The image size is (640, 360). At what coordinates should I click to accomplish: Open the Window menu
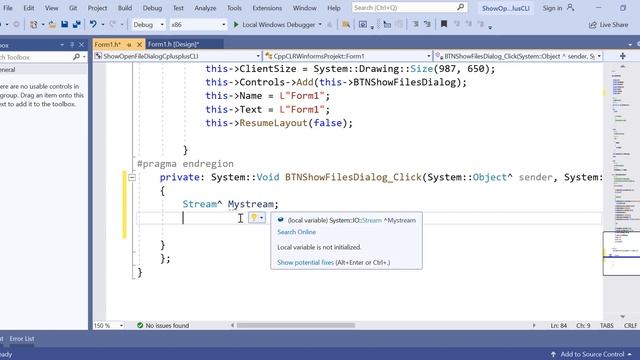coord(304,8)
